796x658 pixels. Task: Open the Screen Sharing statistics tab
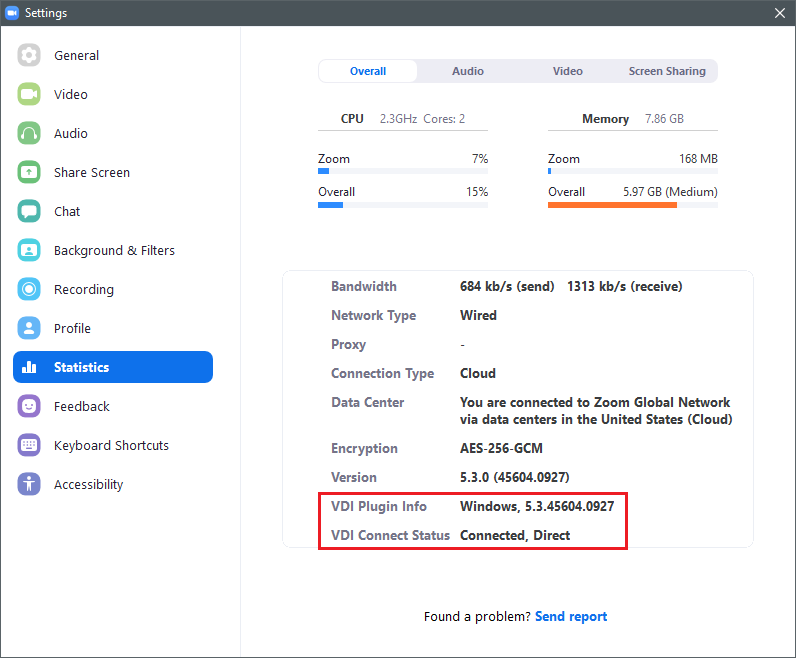(666, 71)
